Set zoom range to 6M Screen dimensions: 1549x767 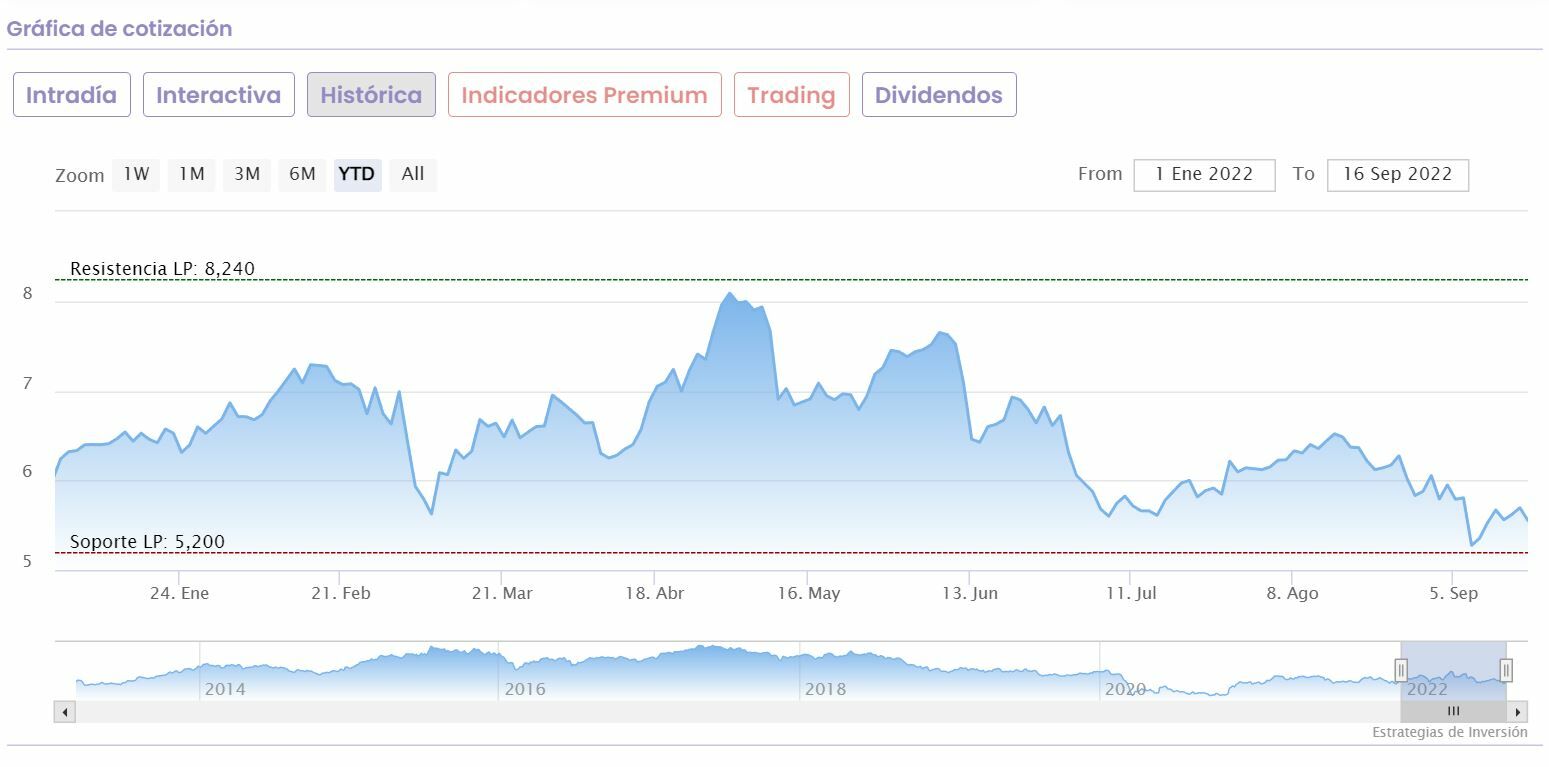click(302, 174)
